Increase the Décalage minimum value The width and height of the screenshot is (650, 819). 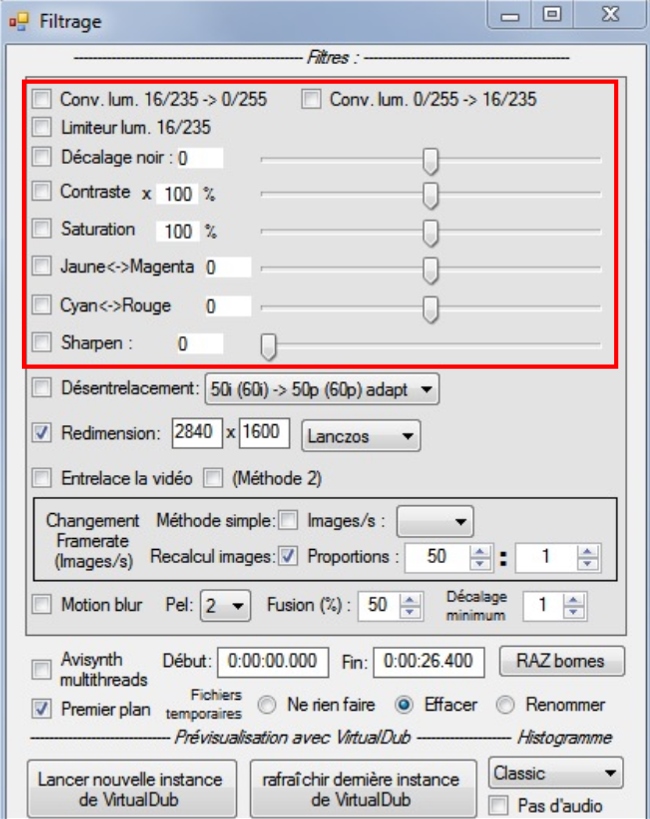click(574, 599)
